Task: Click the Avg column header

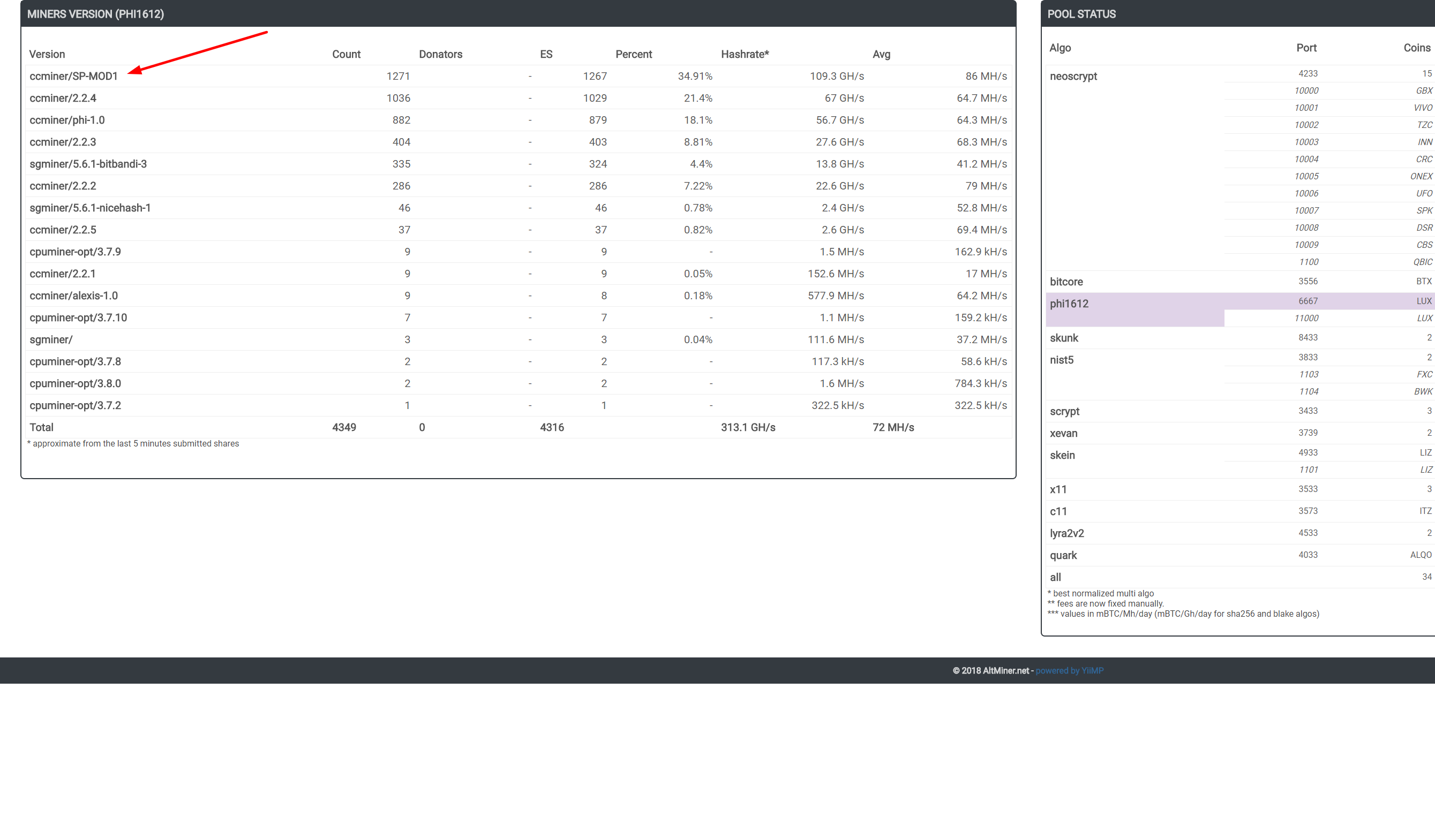Action: 882,54
